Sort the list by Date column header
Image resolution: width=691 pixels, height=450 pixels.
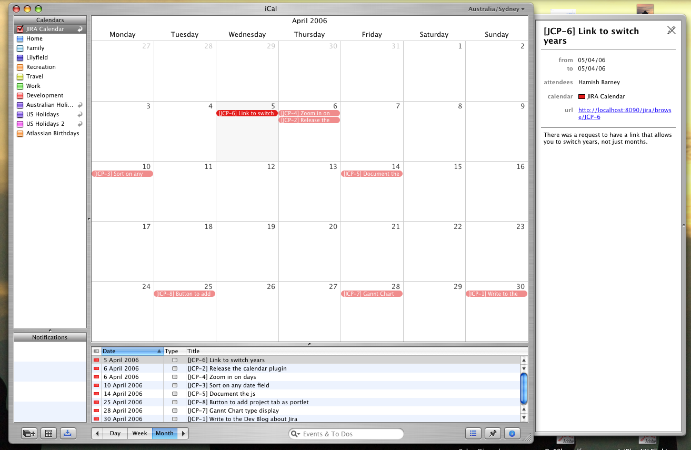tap(129, 351)
